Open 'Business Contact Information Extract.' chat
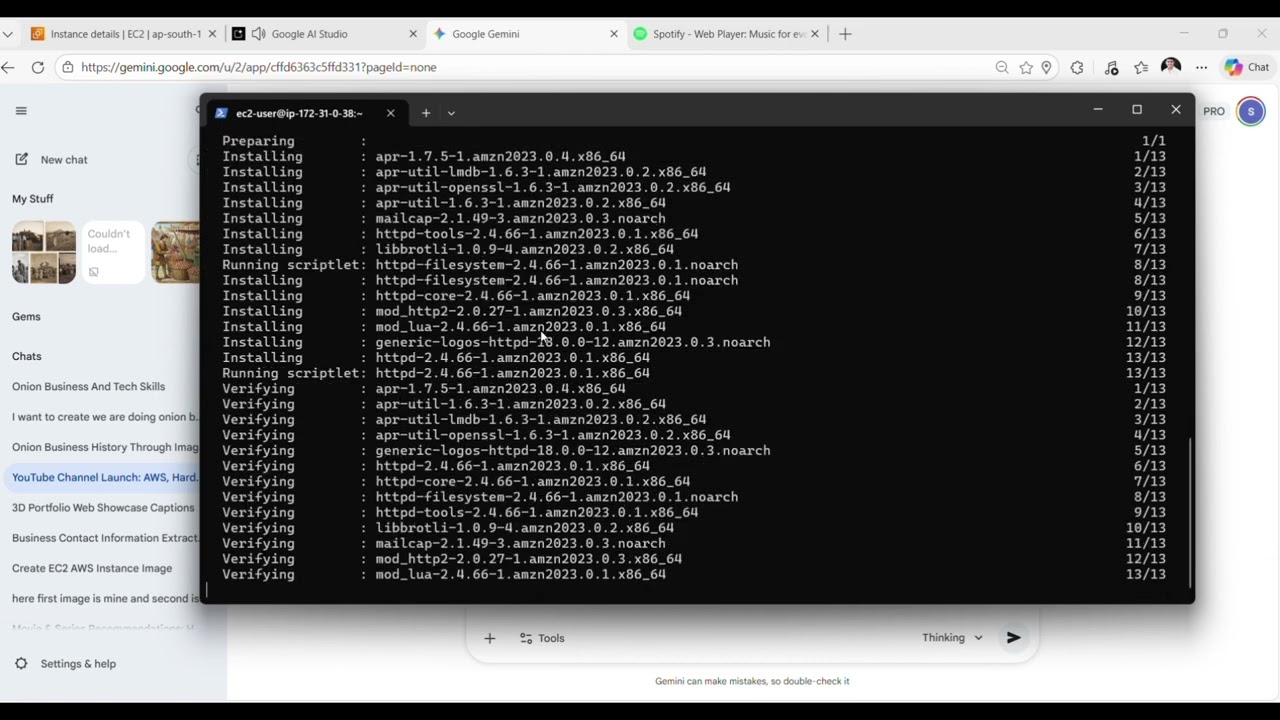This screenshot has height=720, width=1280. 105,538
